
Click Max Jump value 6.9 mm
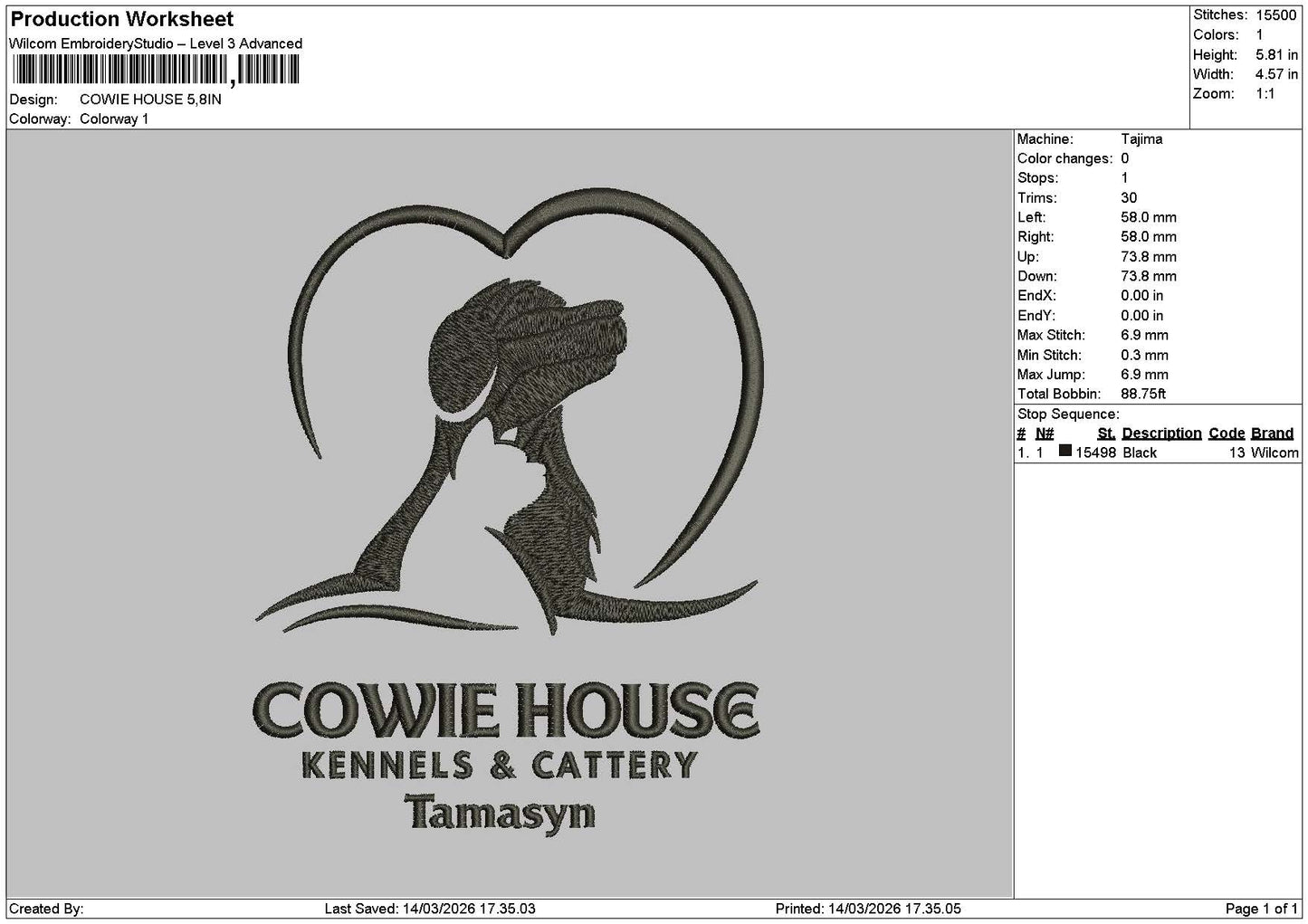[1144, 375]
